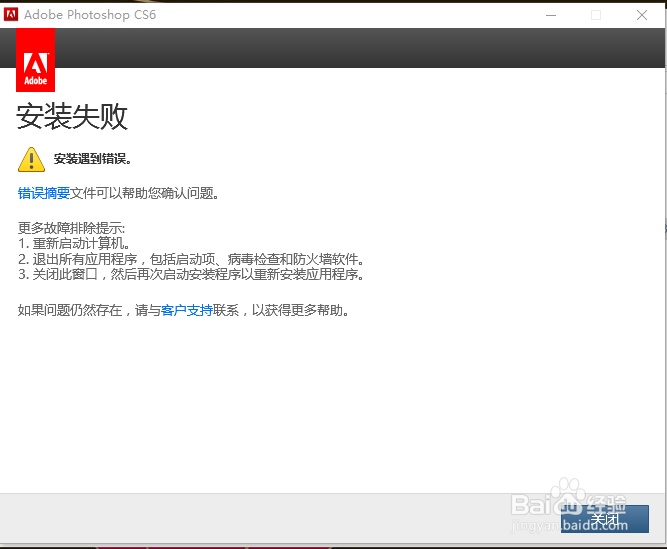Click the Adobe logo badge
The image size is (667, 549).
coord(35,60)
